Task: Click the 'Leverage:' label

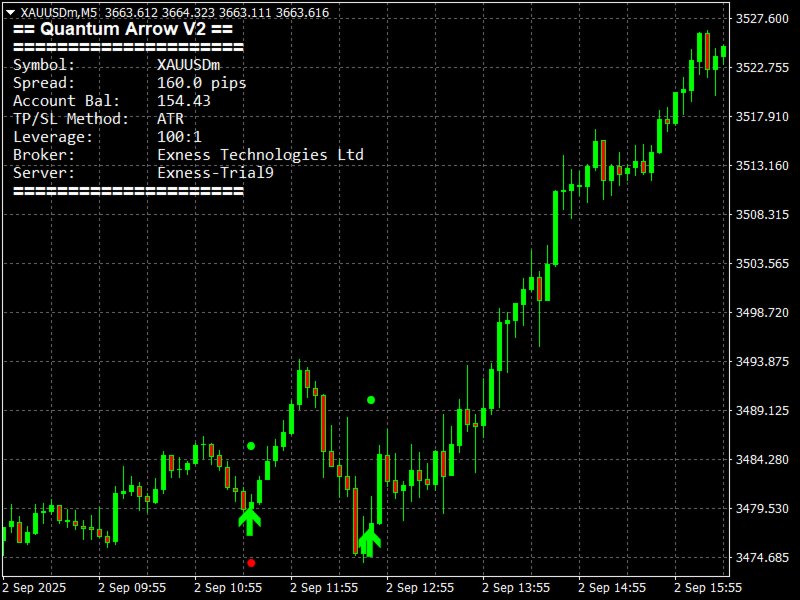Action: (x=53, y=137)
